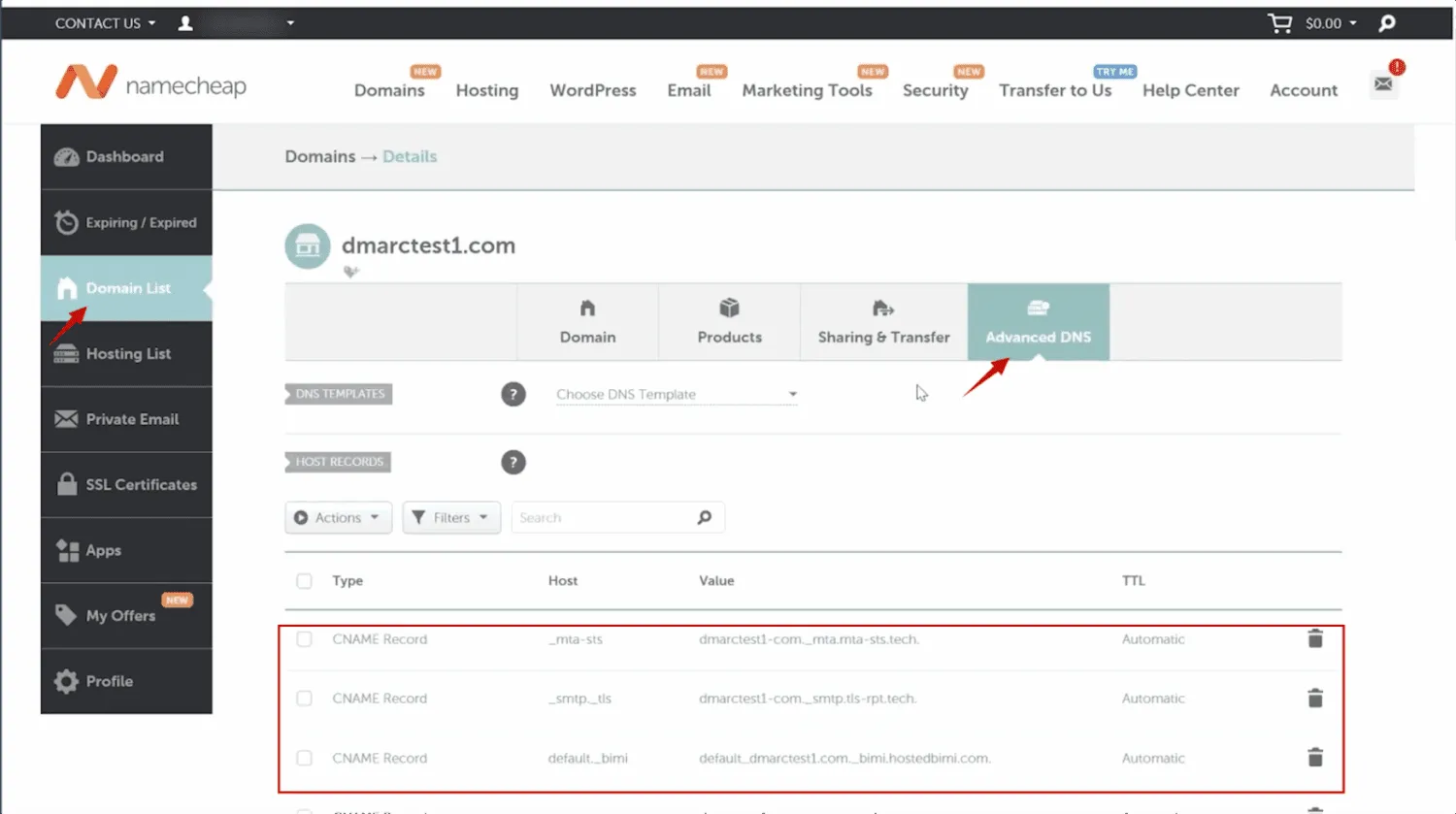Click the Apps grid icon

(67, 550)
